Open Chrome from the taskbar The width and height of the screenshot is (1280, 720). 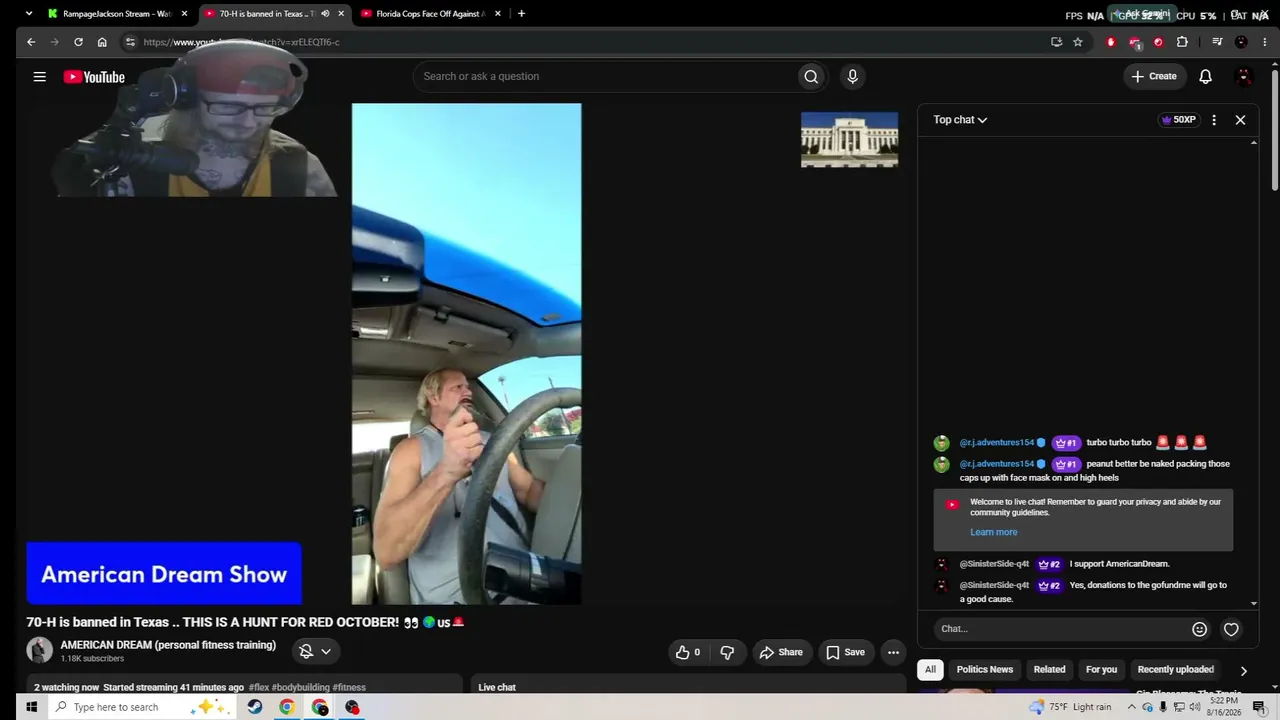(x=287, y=707)
